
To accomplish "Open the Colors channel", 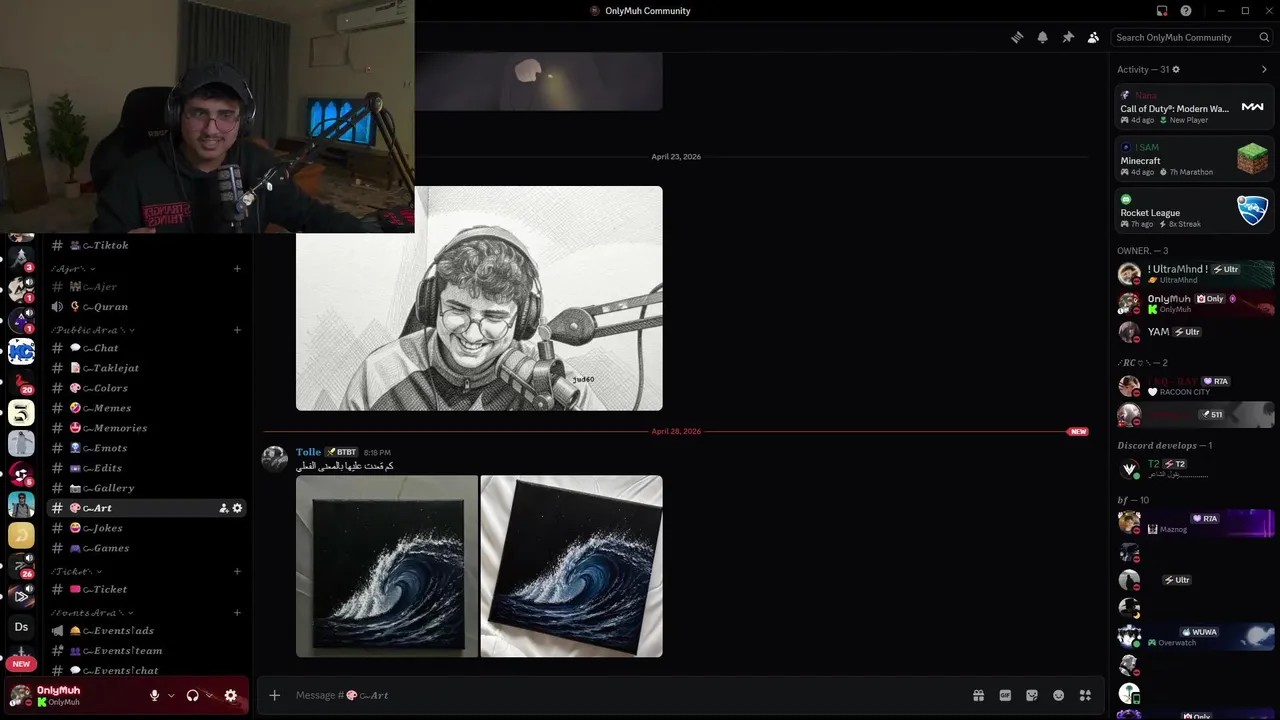I will click(x=147, y=388).
